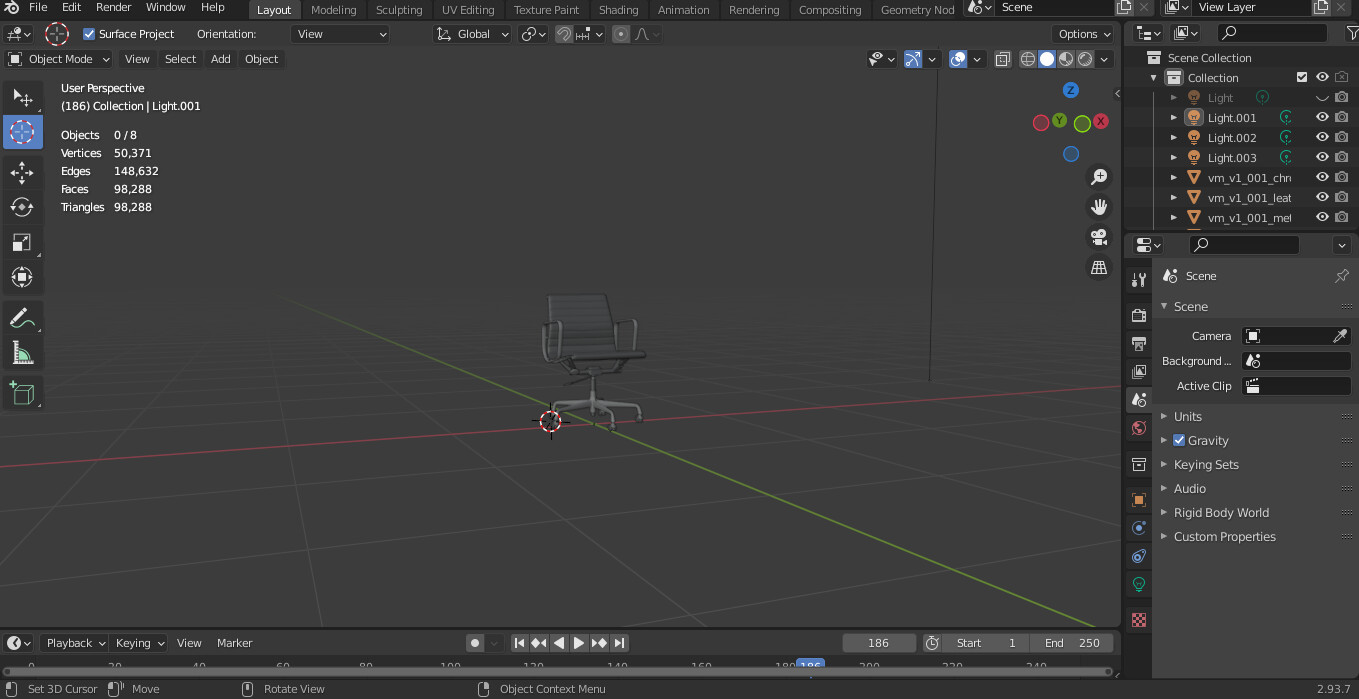1359x699 pixels.
Task: Disable the Gravity checkbox
Action: [1179, 440]
